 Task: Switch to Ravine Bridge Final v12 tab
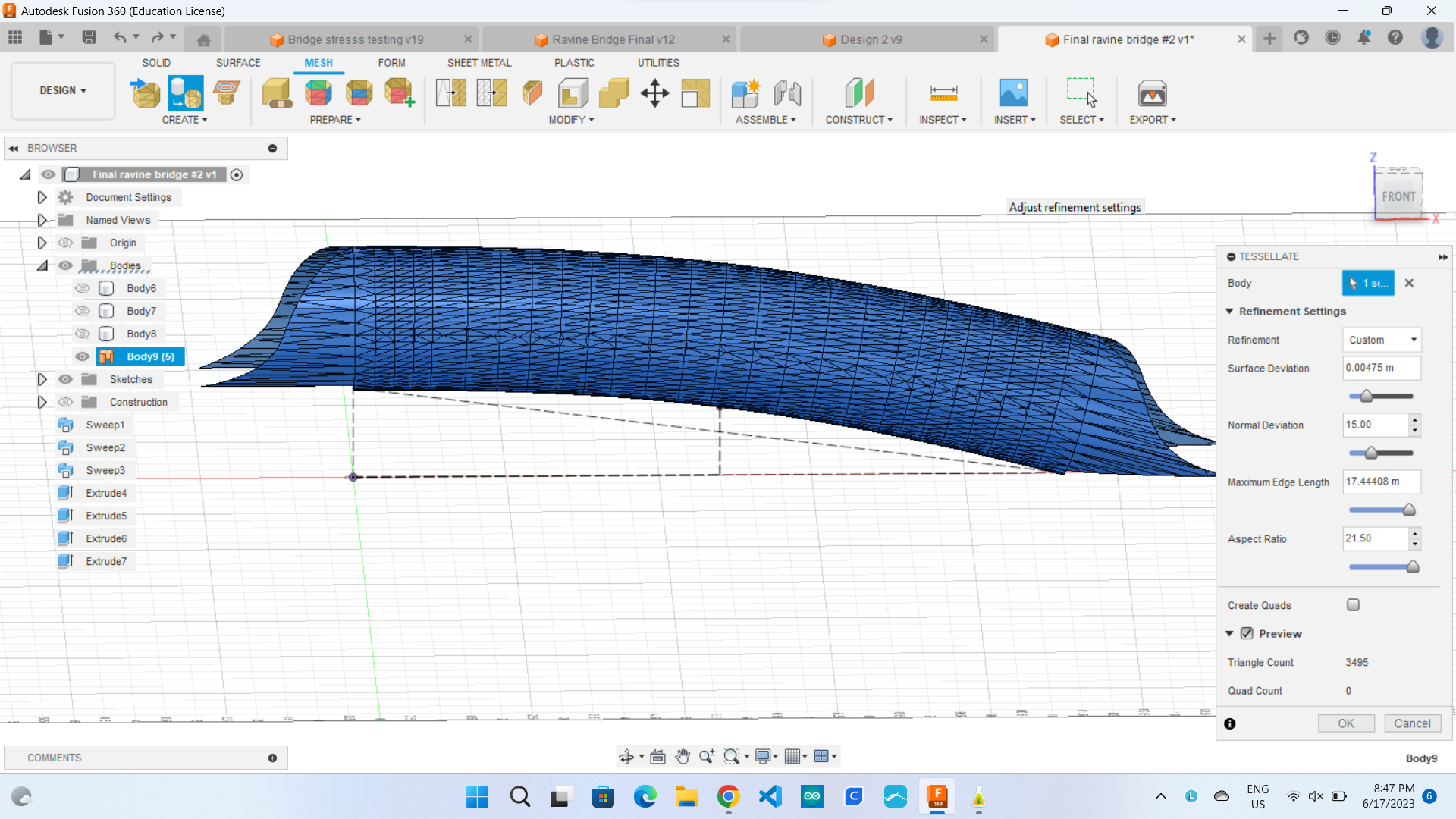(613, 39)
